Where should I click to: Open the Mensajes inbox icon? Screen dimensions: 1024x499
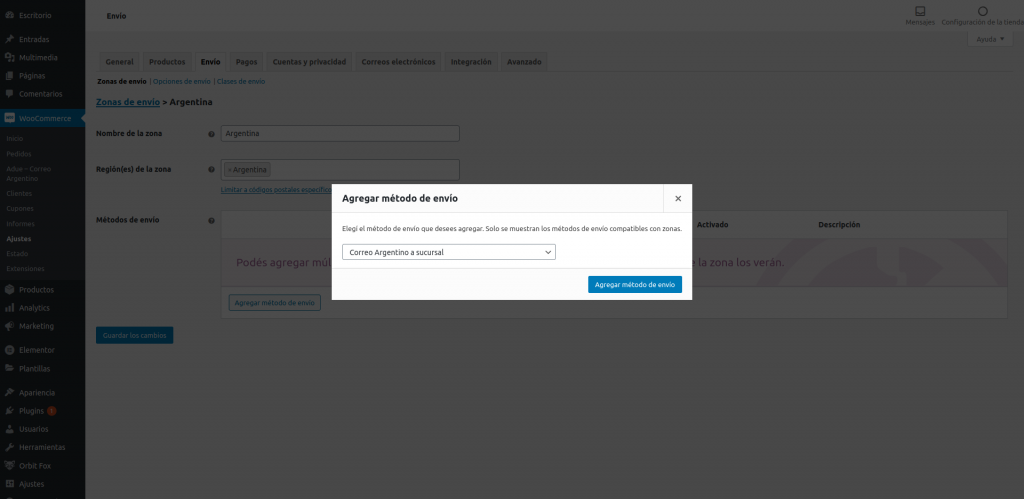coord(920,11)
